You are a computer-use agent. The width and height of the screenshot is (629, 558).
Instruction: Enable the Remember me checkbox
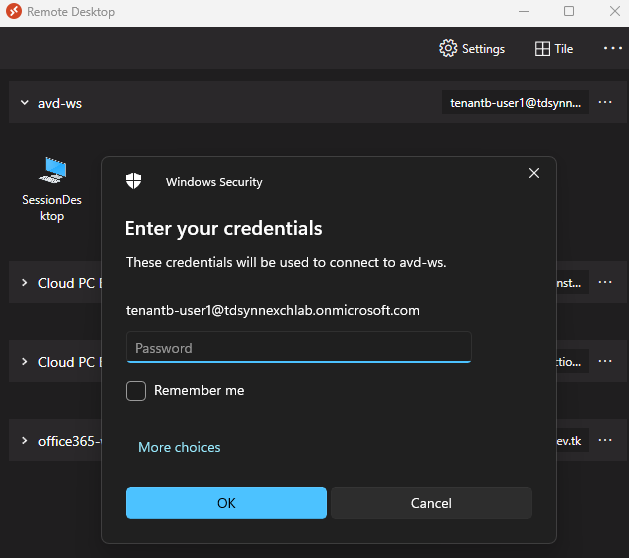pos(136,391)
